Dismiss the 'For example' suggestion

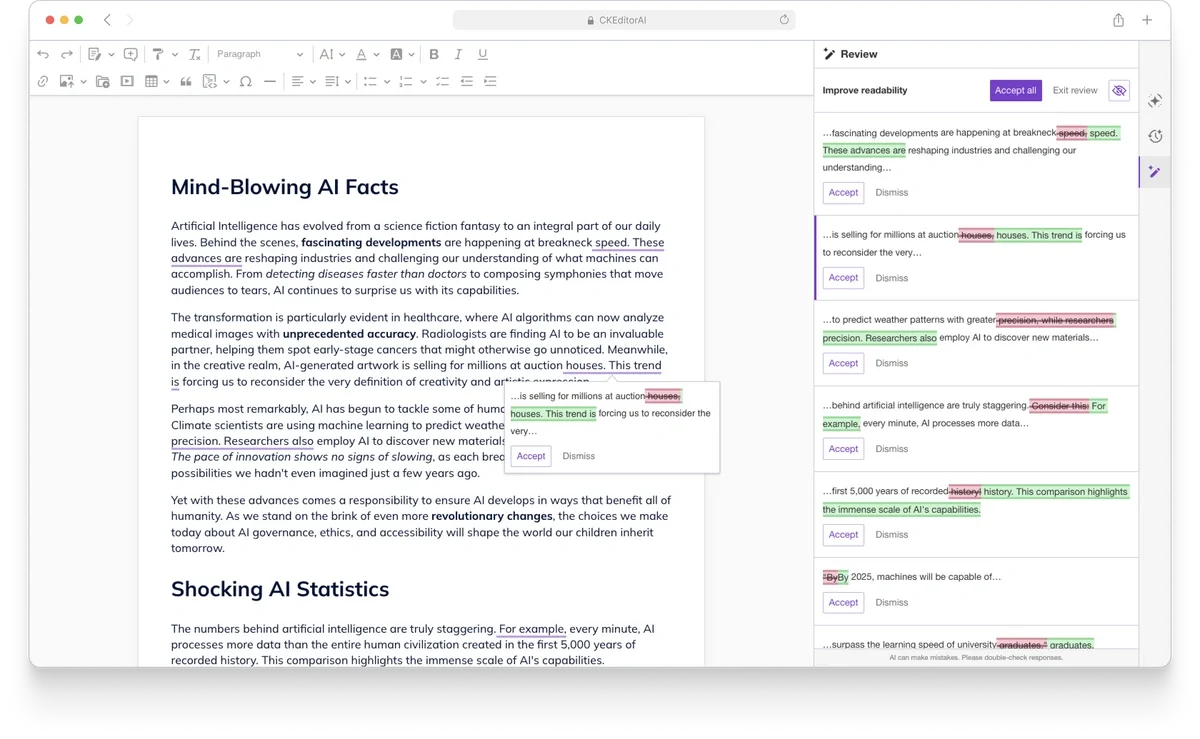coord(892,449)
